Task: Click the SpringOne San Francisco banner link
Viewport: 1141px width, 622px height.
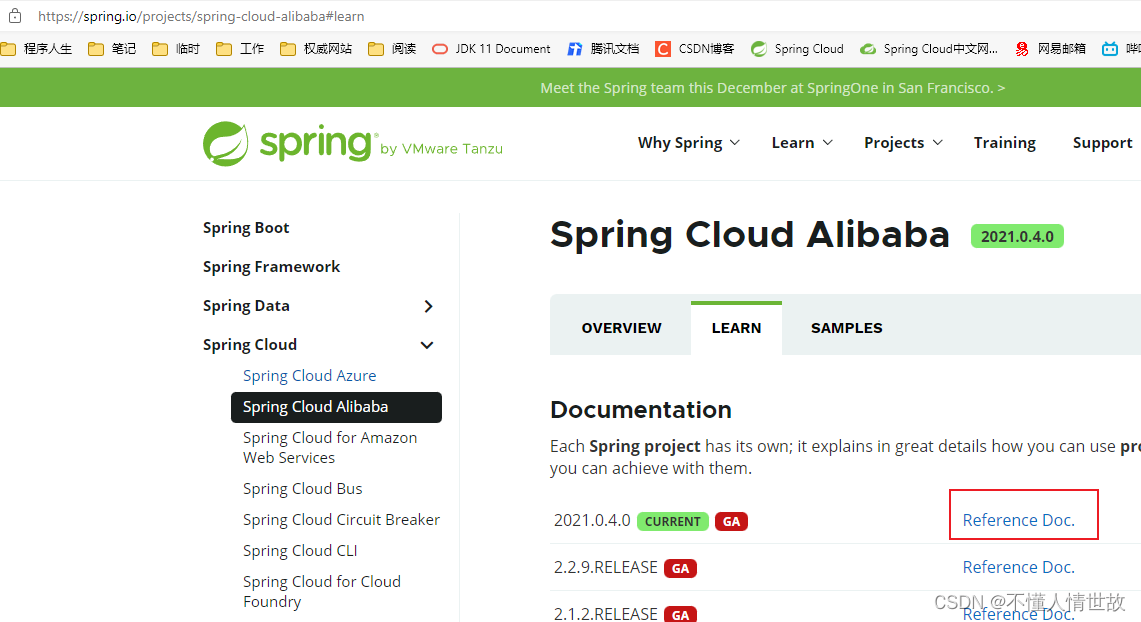Action: click(x=772, y=87)
